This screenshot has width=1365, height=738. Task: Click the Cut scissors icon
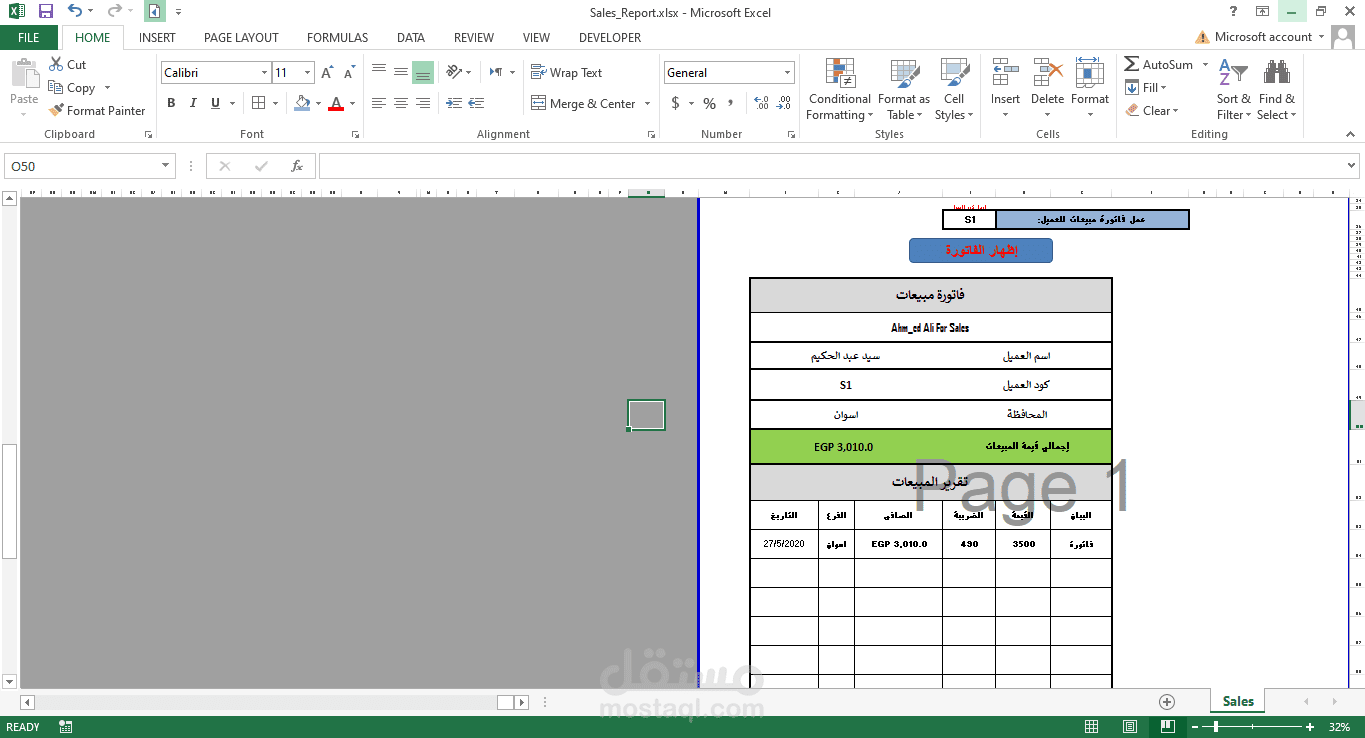click(x=57, y=64)
